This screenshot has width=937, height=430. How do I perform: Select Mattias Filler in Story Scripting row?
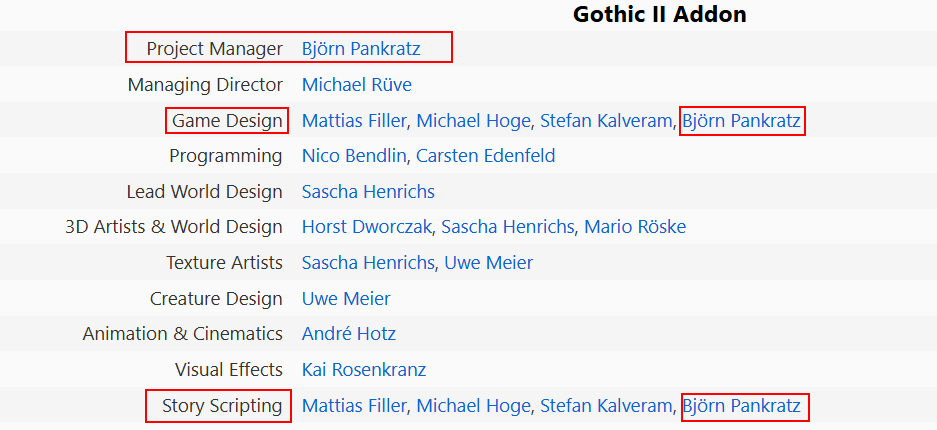pos(354,406)
